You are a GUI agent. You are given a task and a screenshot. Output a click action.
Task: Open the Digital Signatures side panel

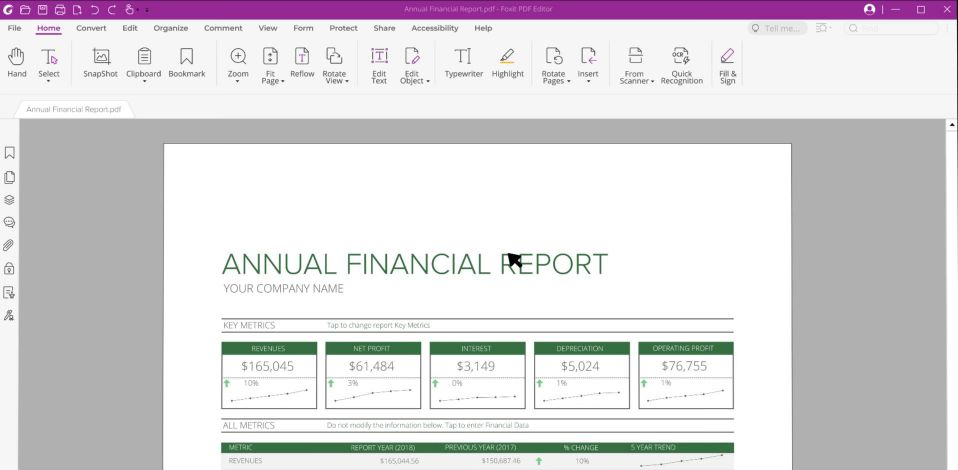tap(9, 315)
